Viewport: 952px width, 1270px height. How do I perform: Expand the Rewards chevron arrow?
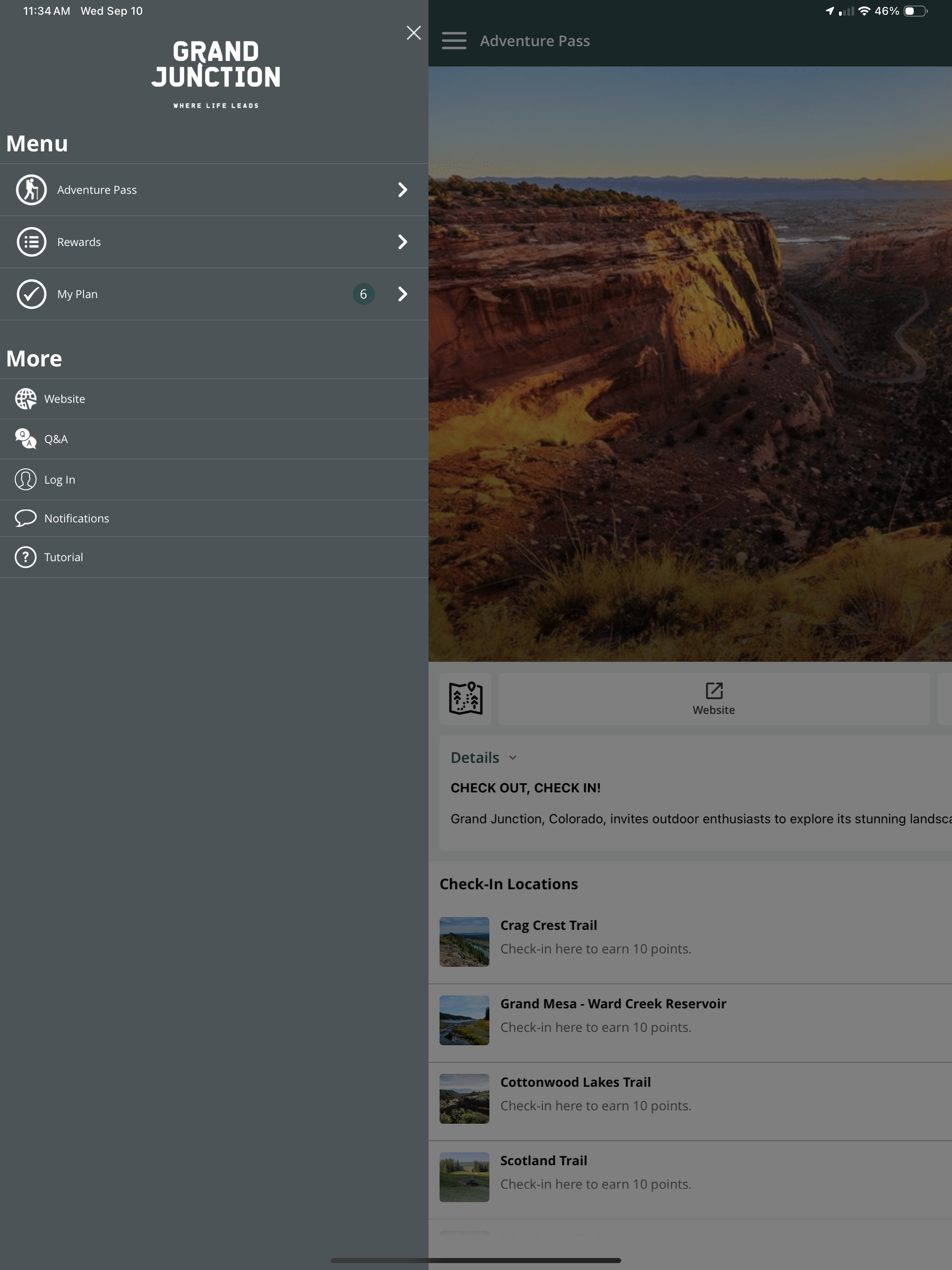coord(403,242)
